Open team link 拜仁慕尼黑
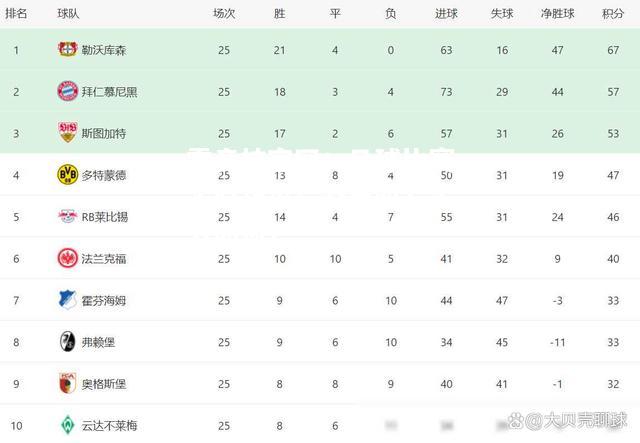640x443 pixels. tap(109, 92)
